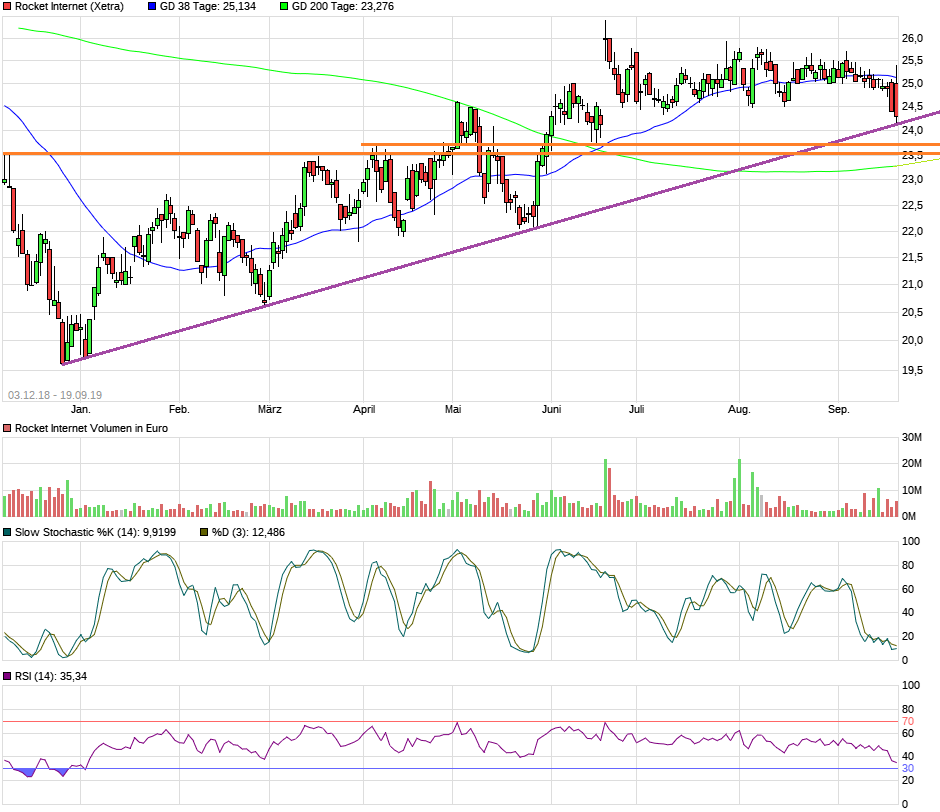Click the April month label on axis
This screenshot has width=940, height=812.
pyautogui.click(x=364, y=410)
